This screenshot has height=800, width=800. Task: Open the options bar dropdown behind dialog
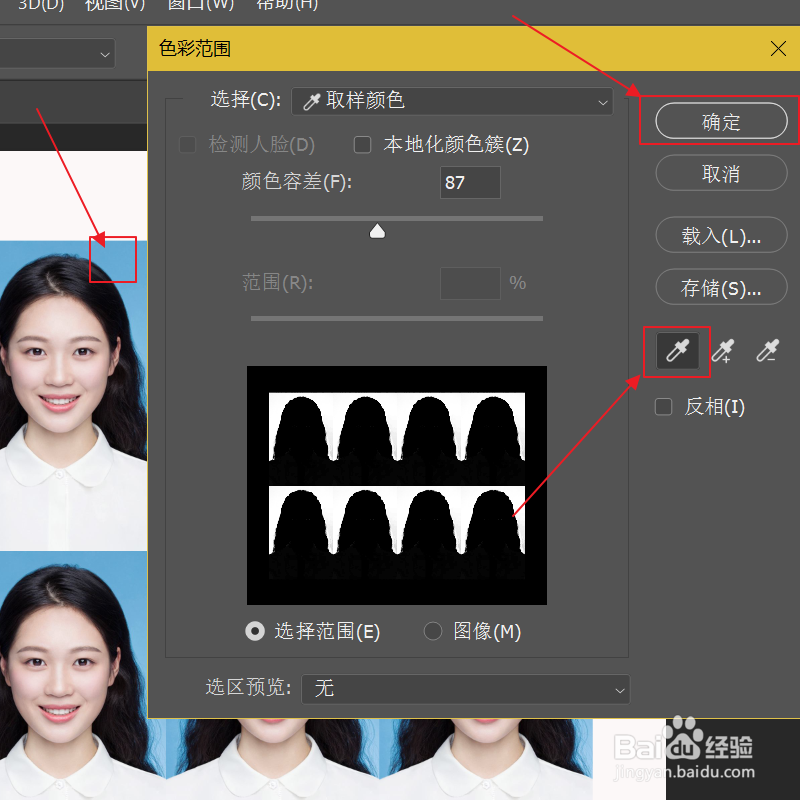click(57, 54)
